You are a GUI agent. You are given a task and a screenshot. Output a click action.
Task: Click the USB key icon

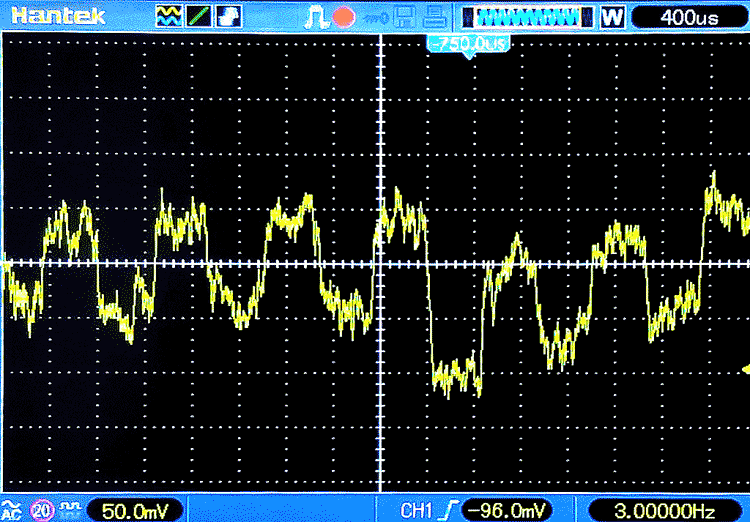point(376,18)
